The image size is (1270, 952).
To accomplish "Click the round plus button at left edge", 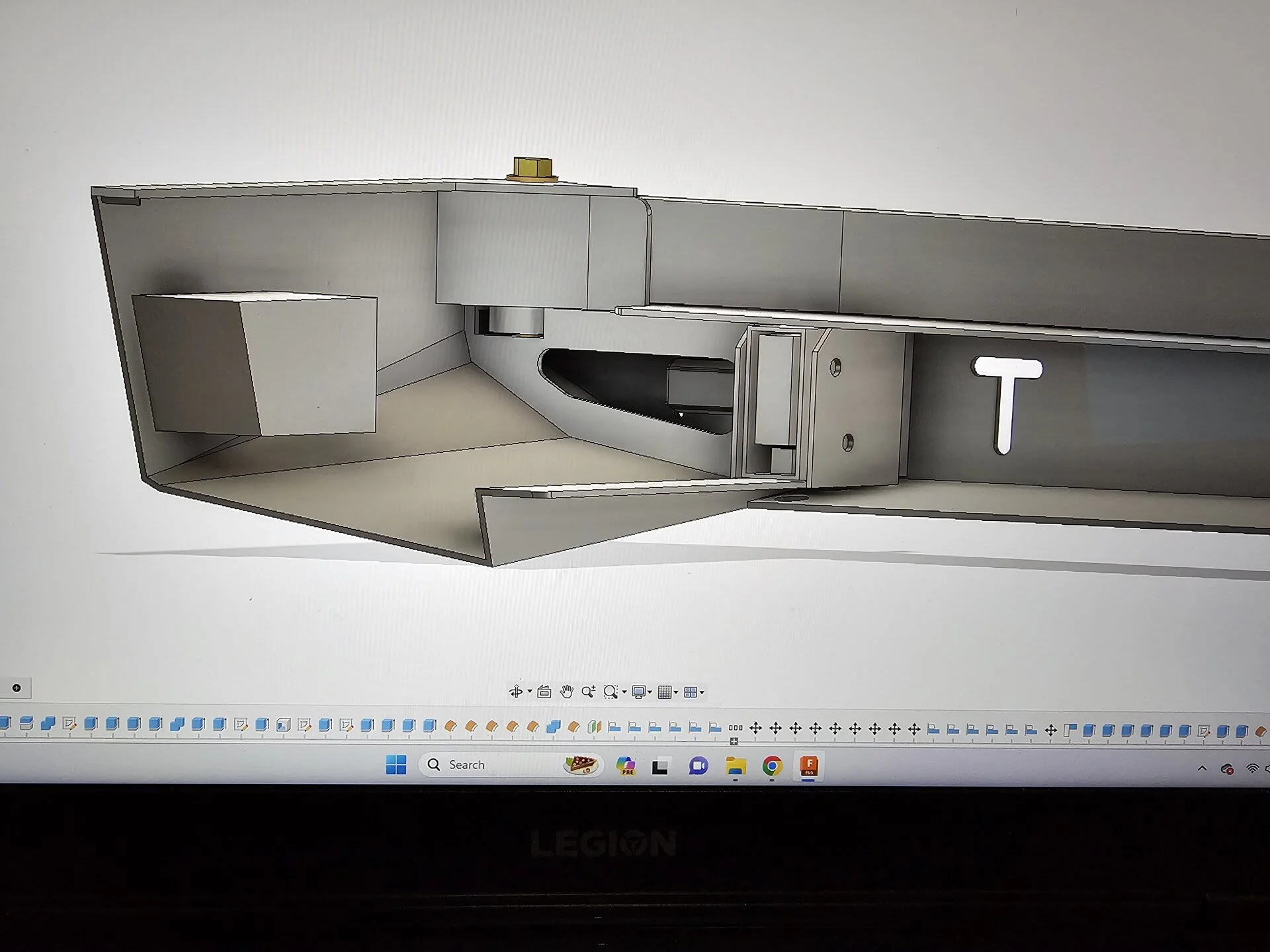I will click(17, 688).
